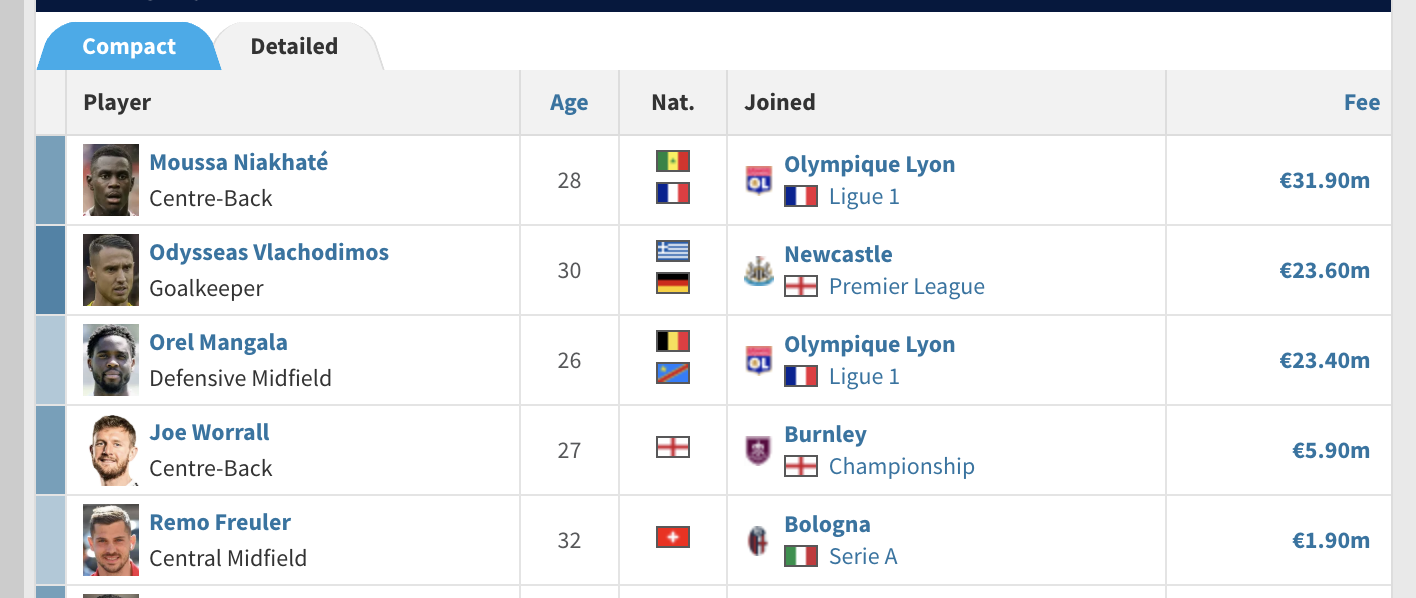Image resolution: width=1416 pixels, height=598 pixels.
Task: Click the €31.90m transfer fee link
Action: [x=1325, y=181]
